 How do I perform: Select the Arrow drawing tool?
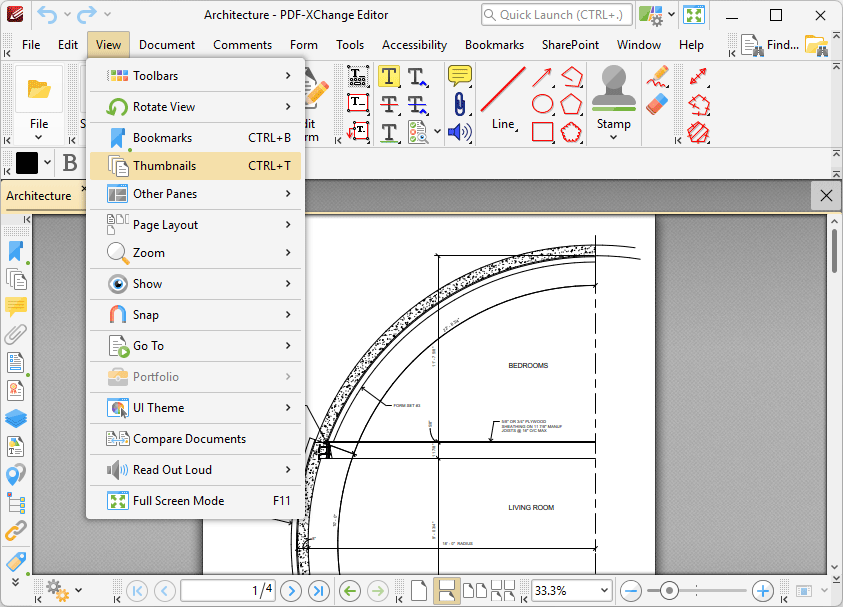point(542,77)
